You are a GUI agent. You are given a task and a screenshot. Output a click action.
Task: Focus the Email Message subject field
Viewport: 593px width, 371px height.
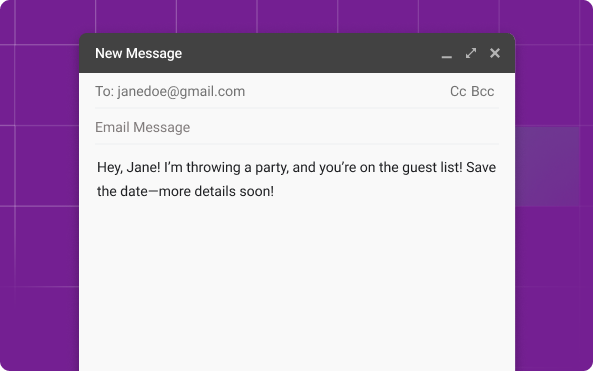click(297, 127)
